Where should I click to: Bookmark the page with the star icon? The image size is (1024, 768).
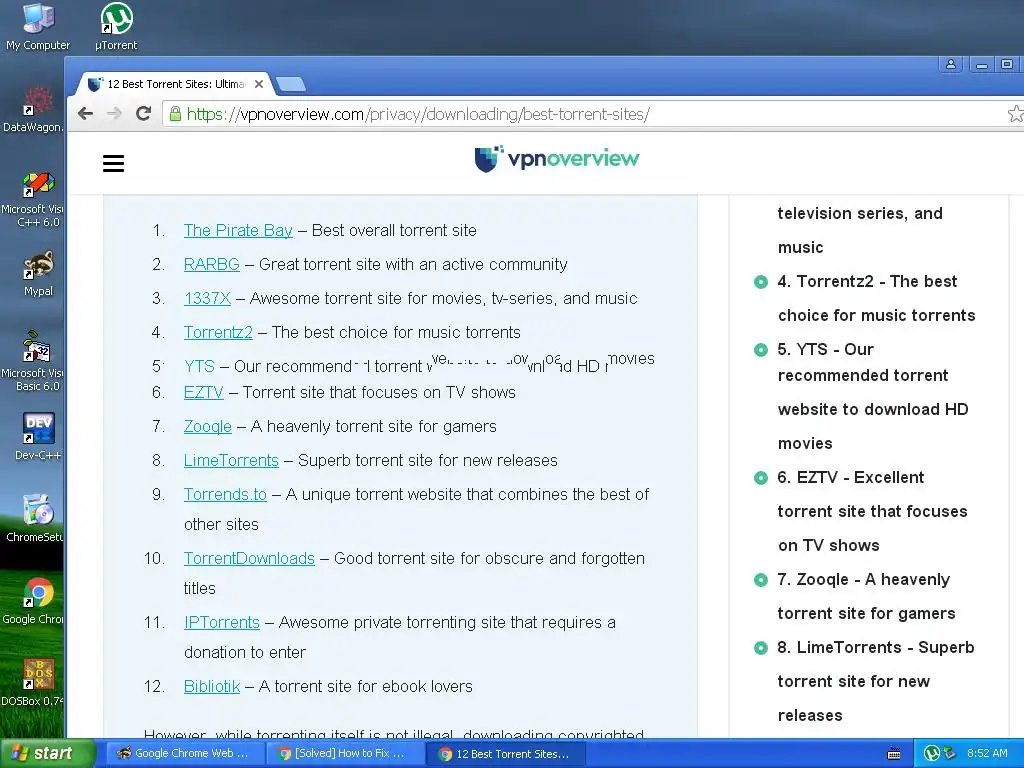1015,114
